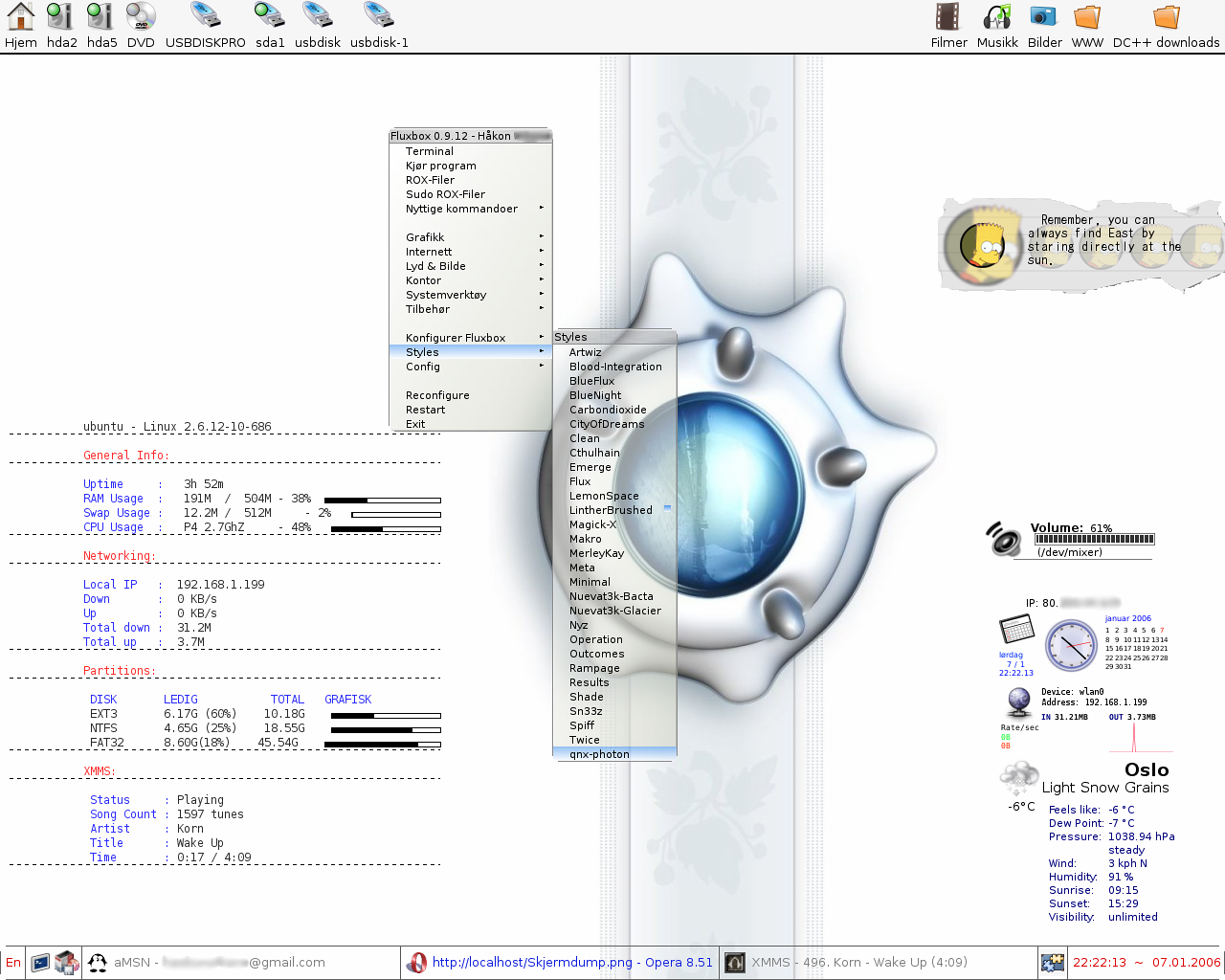Click the volume level bar
Screen dimensions: 1225x980
(x=1095, y=540)
